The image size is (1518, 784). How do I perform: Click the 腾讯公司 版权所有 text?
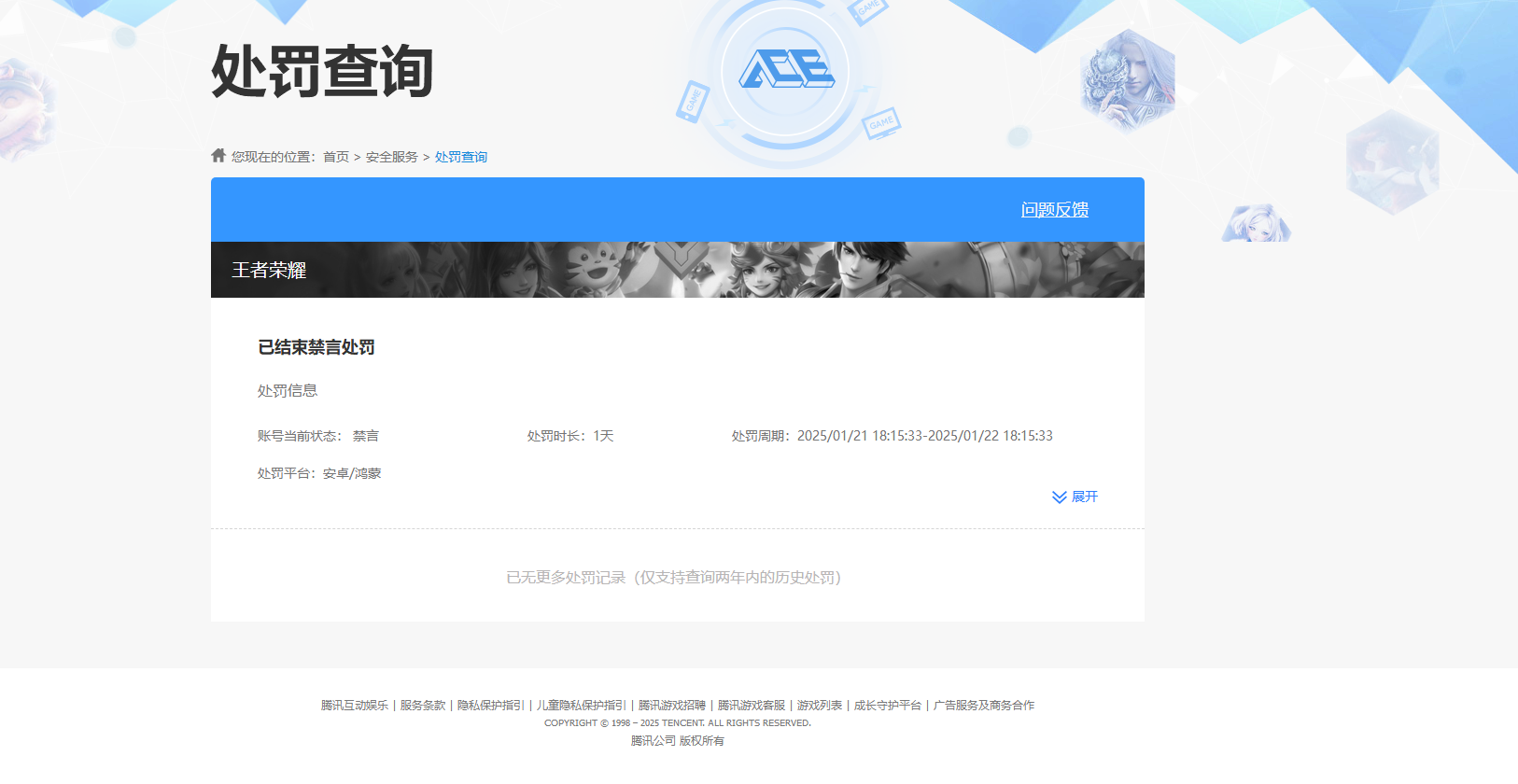(678, 741)
